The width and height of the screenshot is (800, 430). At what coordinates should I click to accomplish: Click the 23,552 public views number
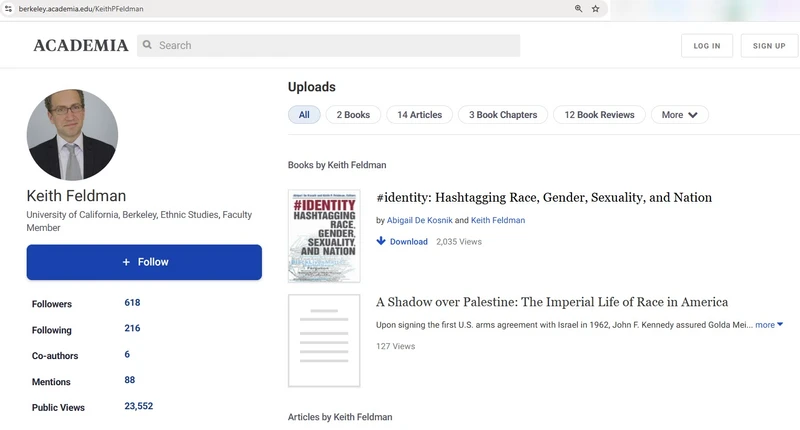pyautogui.click(x=139, y=406)
